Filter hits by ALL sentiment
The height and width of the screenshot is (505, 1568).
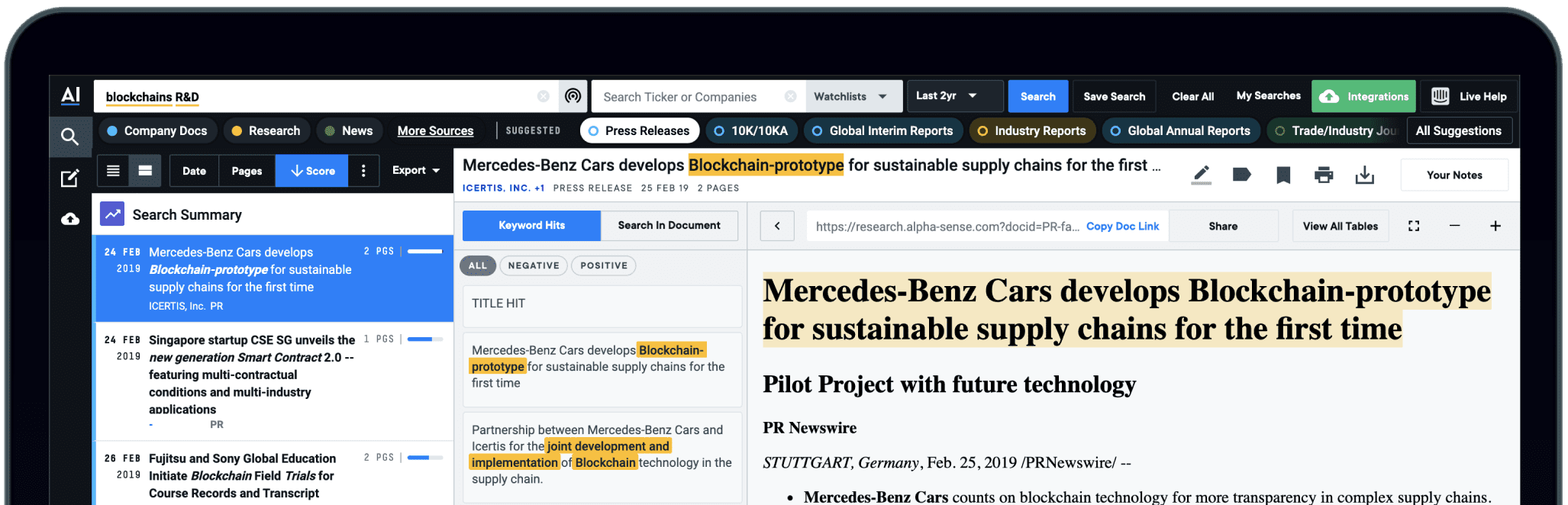pyautogui.click(x=478, y=265)
